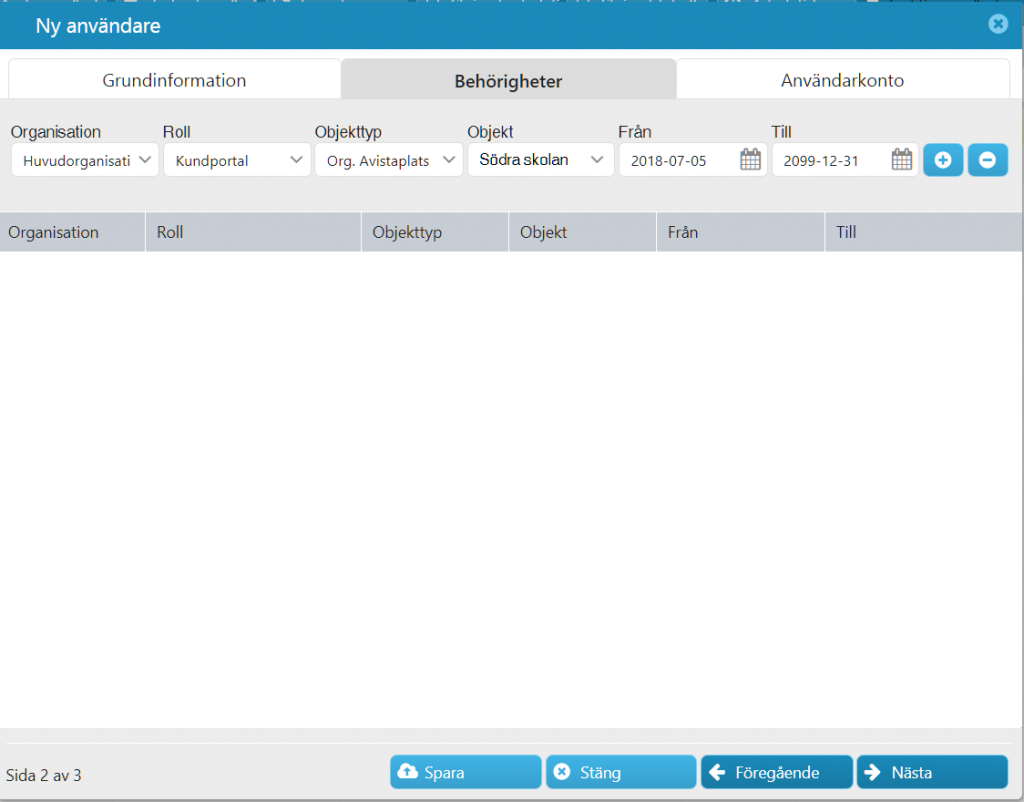Go to the Användarkonto tab
1024x802 pixels.
[842, 80]
